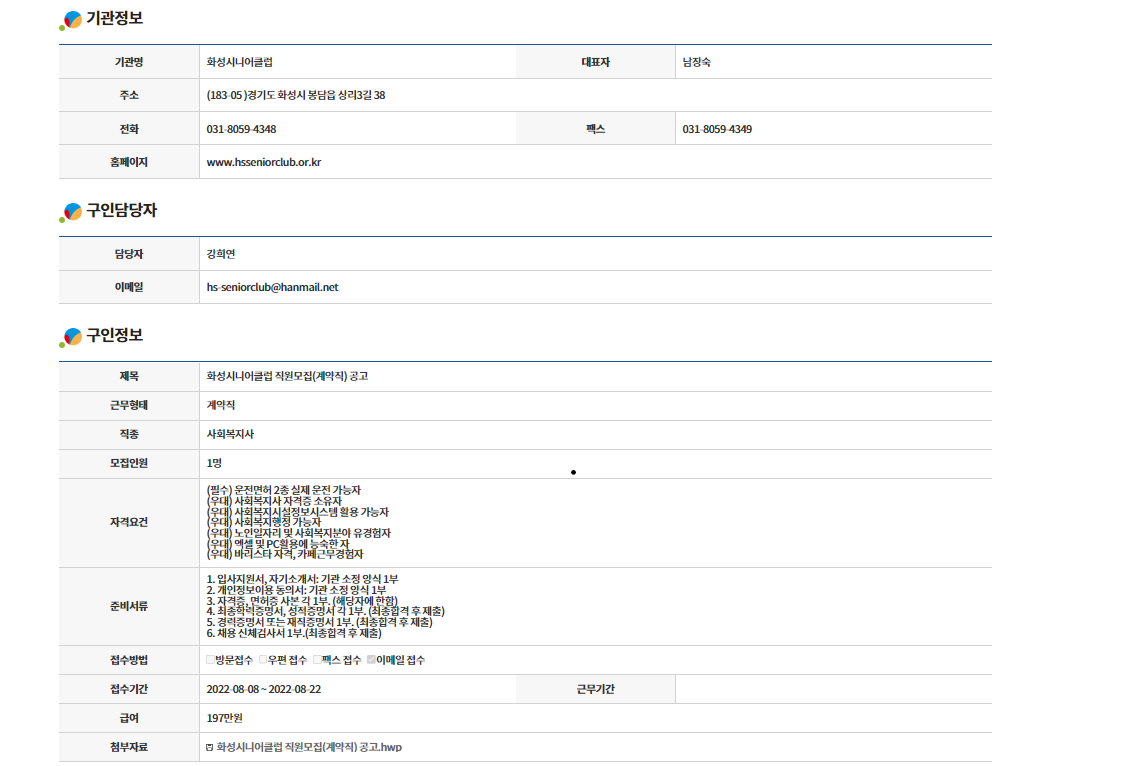
Task: Click the 준비서류 label cell
Action: [129, 606]
